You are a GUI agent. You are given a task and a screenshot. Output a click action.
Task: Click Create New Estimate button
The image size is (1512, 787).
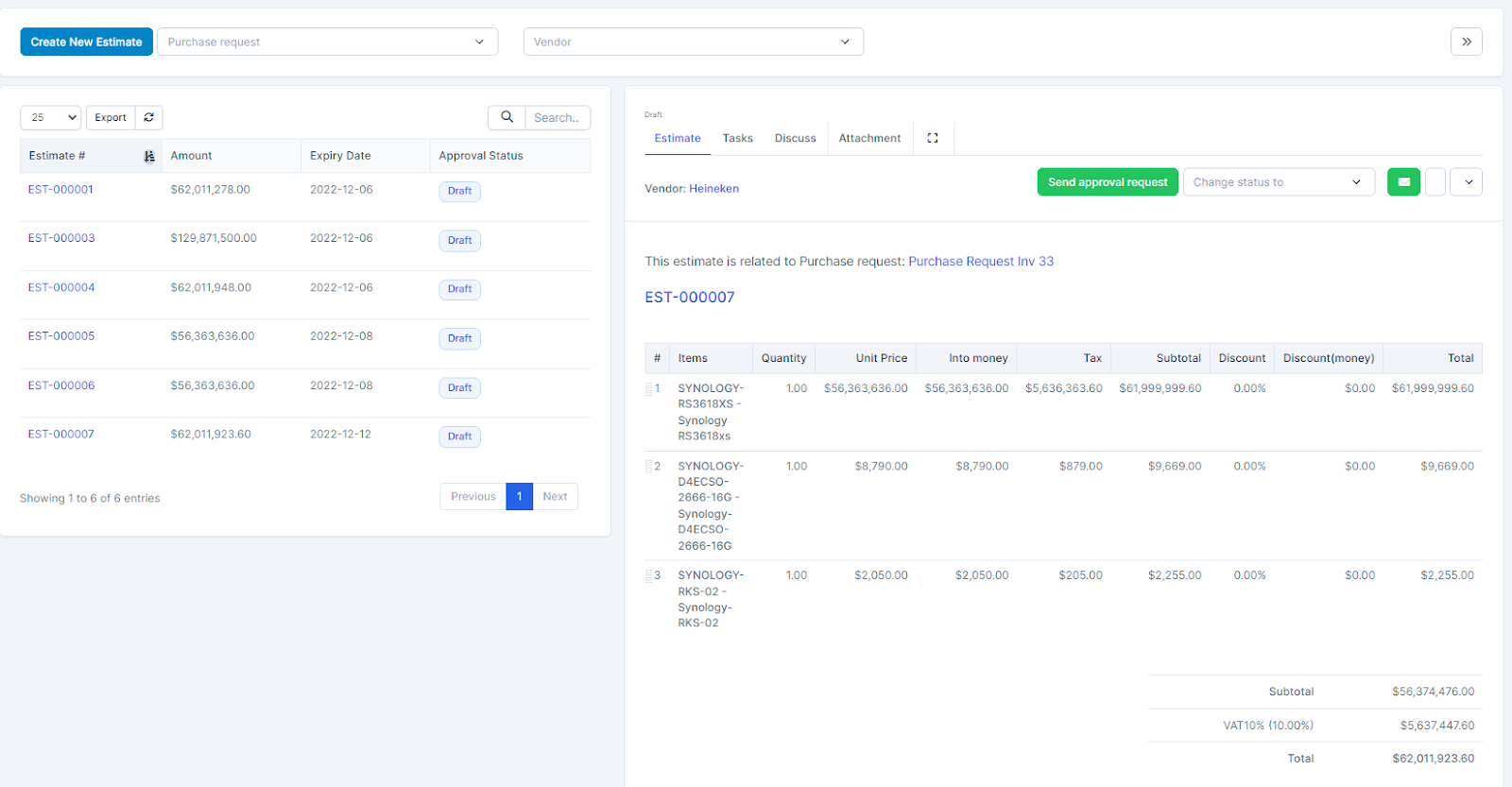click(x=86, y=42)
